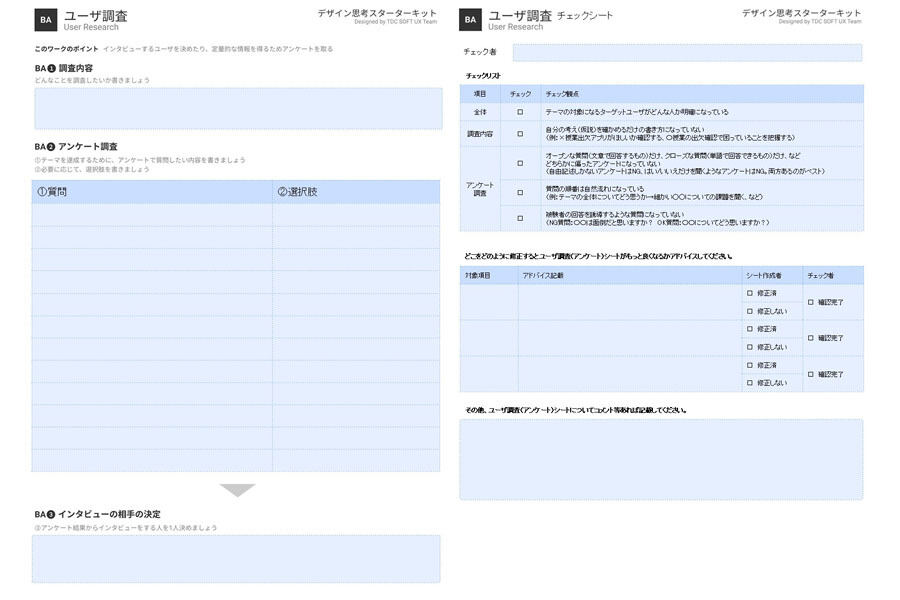
Task: Click left page デザイン思考スターターキット title
Action: pos(377,13)
